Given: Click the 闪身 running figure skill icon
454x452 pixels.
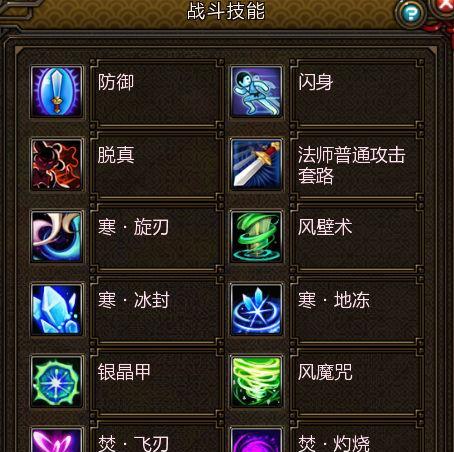Looking at the screenshot, I should 256,92.
